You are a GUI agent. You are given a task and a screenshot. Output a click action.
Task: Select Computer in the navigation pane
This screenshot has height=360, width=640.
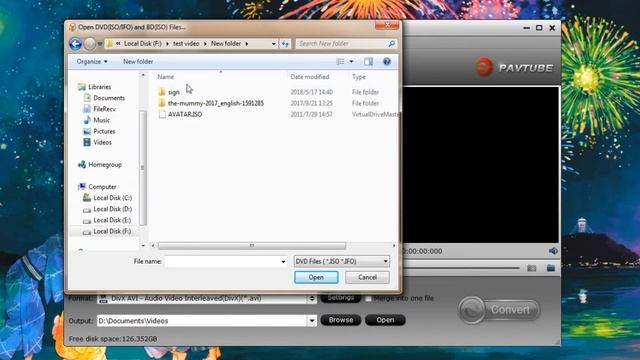[102, 187]
